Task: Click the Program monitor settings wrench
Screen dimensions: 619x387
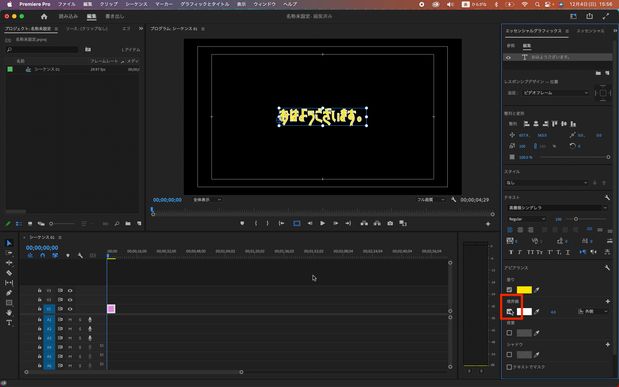Action: click(x=454, y=200)
